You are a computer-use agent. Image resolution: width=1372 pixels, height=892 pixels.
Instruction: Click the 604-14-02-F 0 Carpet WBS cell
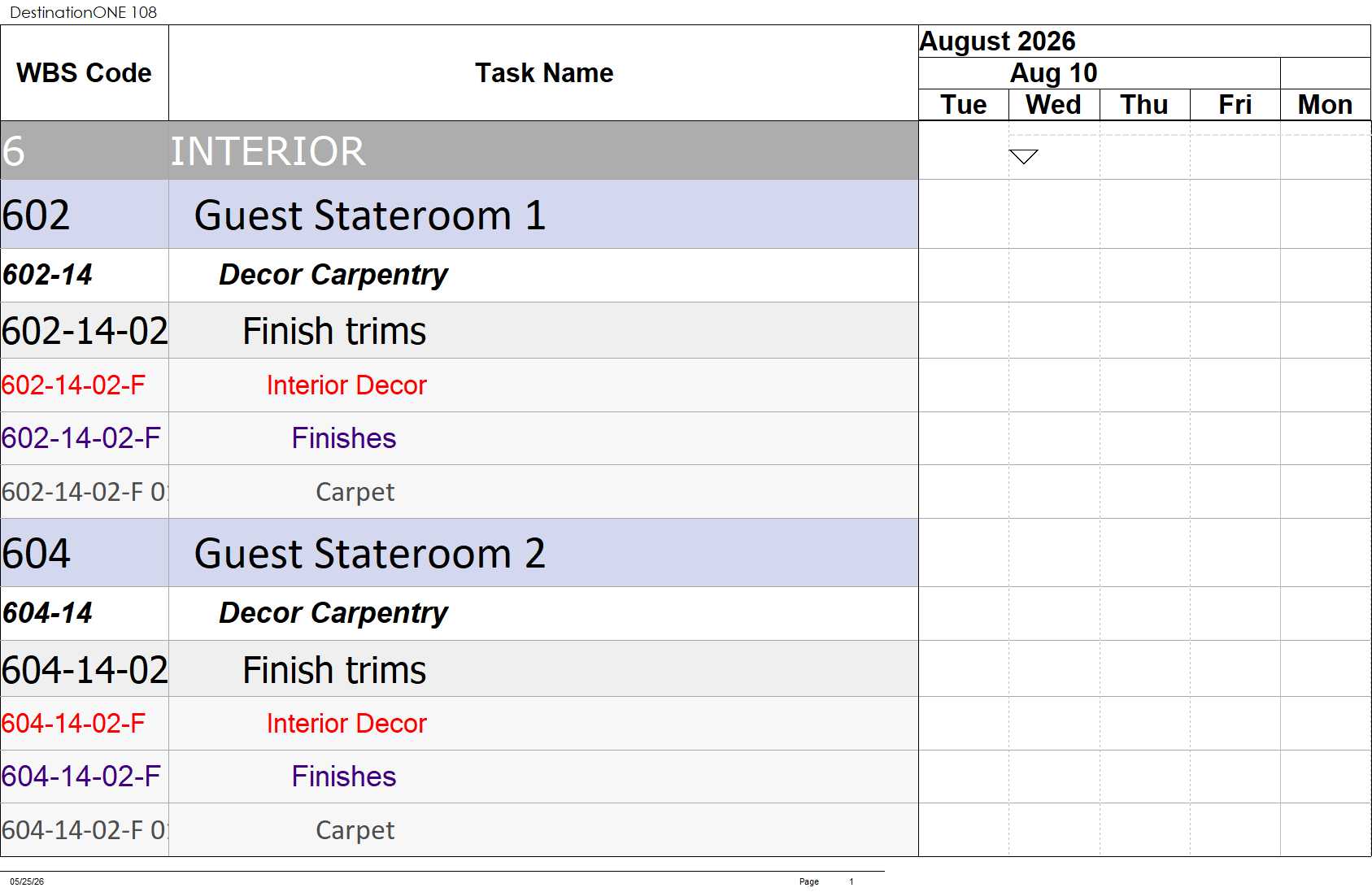tap(85, 830)
